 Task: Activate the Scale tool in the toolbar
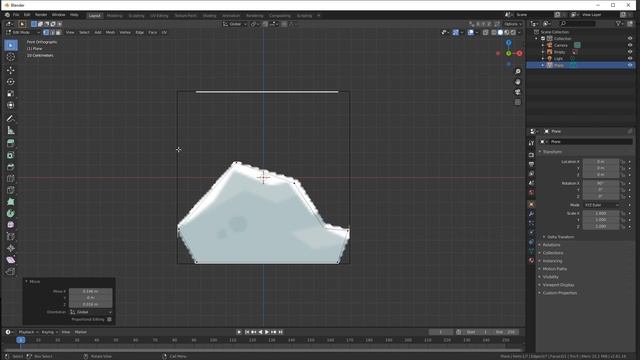11,93
